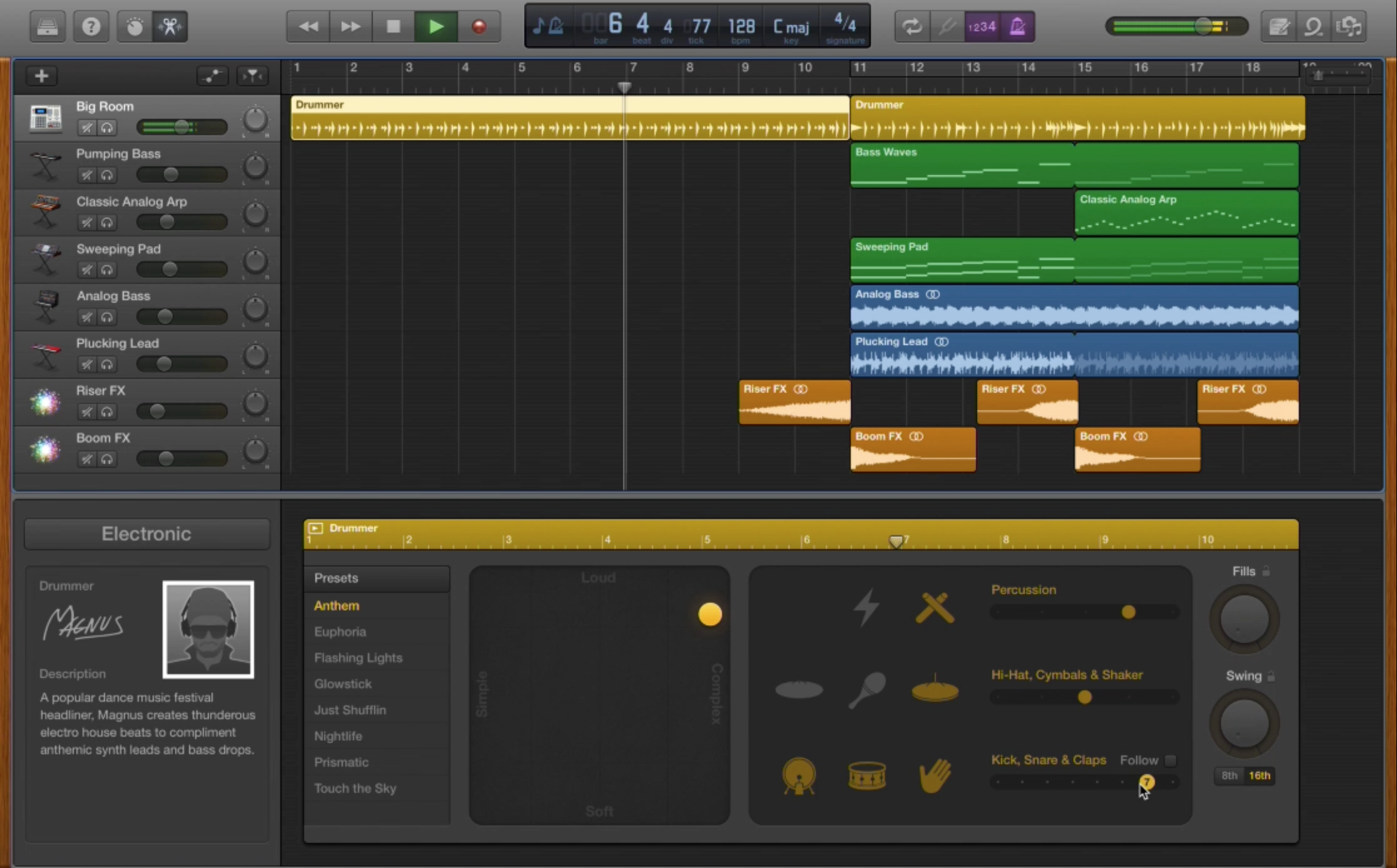
Task: Toggle solo on the Big Room track
Action: coord(108,126)
